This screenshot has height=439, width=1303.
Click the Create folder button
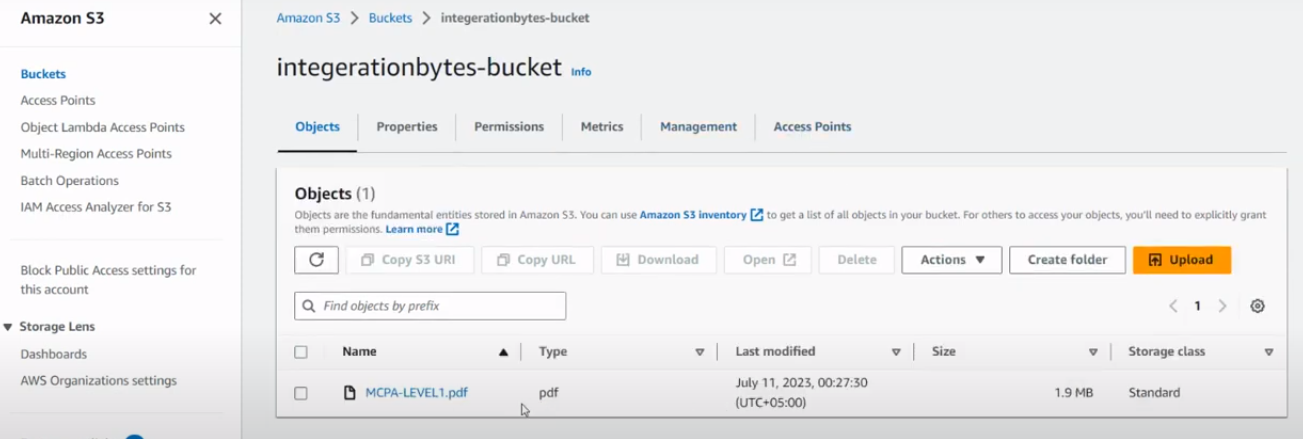(1067, 260)
